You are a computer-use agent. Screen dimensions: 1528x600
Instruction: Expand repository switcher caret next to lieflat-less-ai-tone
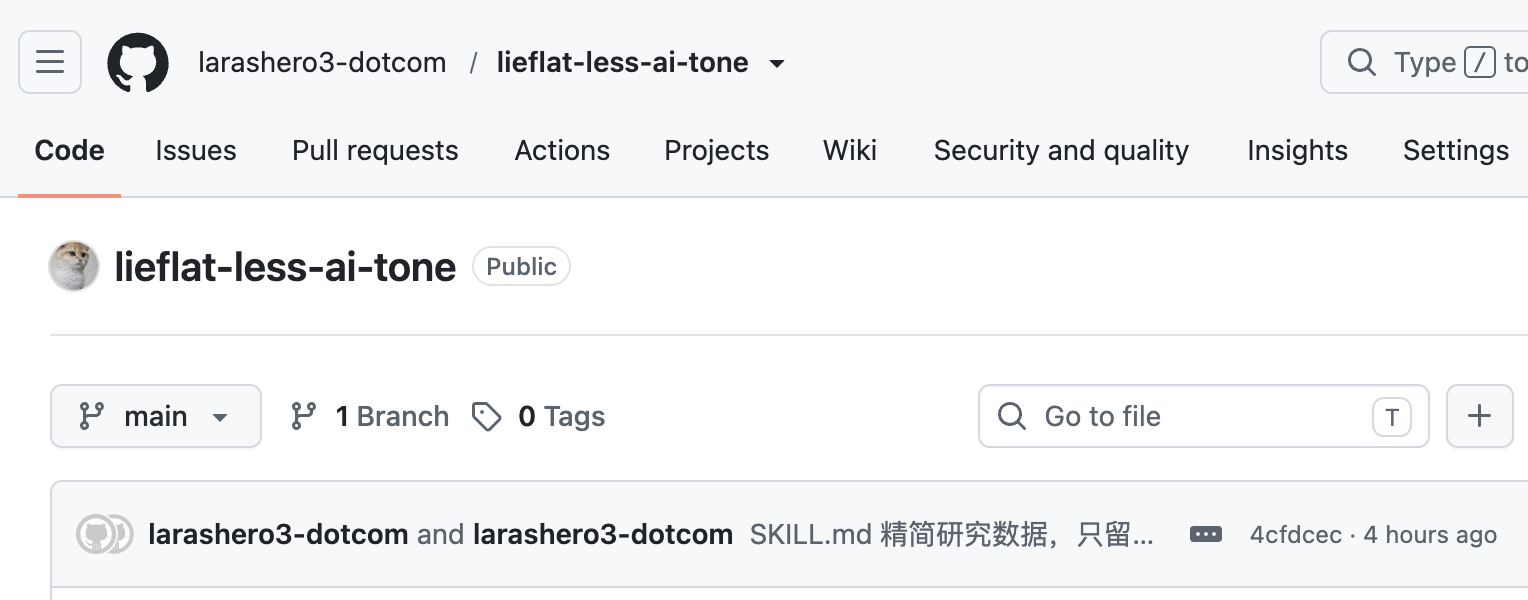click(x=776, y=63)
